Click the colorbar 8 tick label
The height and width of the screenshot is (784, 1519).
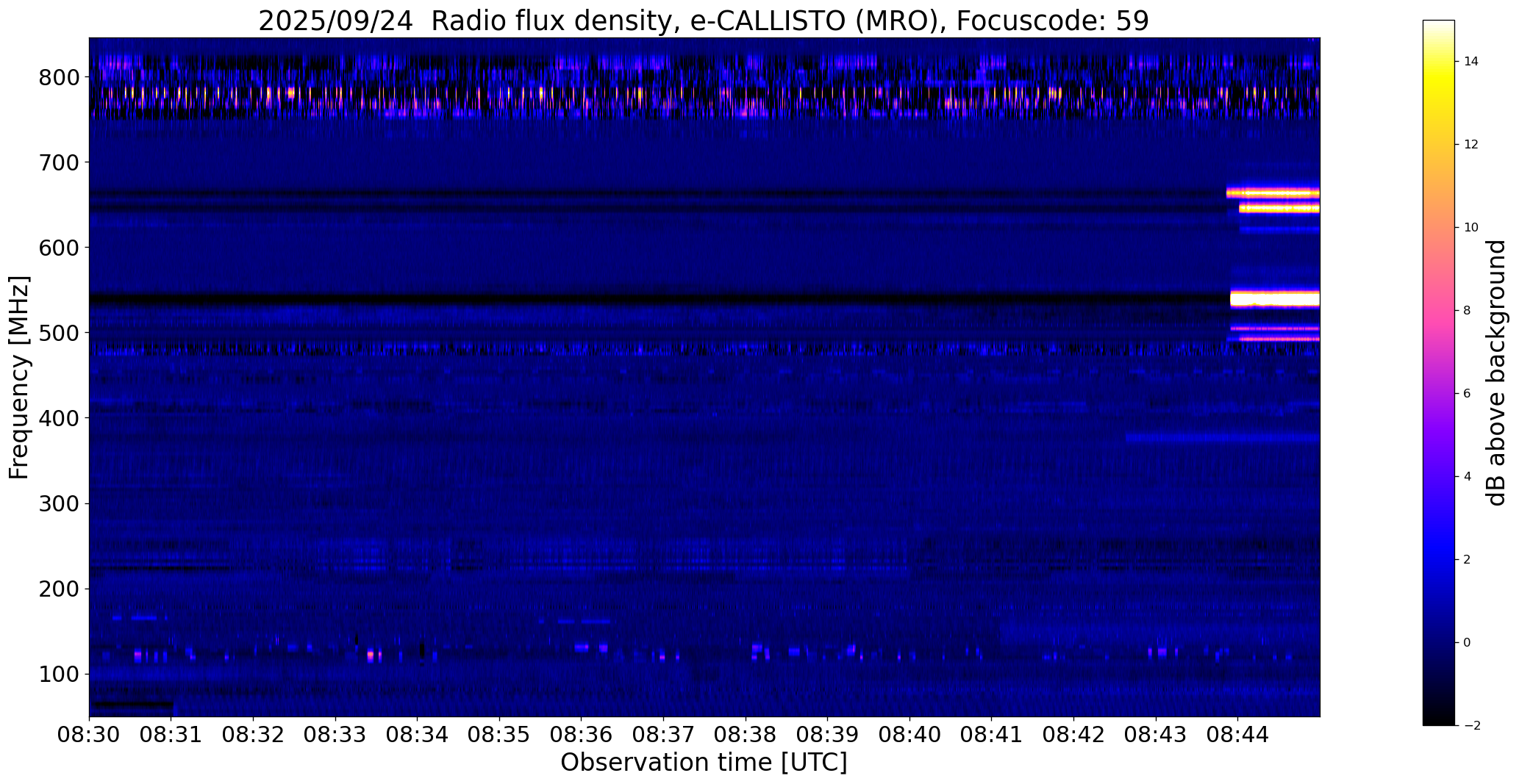[x=1468, y=311]
